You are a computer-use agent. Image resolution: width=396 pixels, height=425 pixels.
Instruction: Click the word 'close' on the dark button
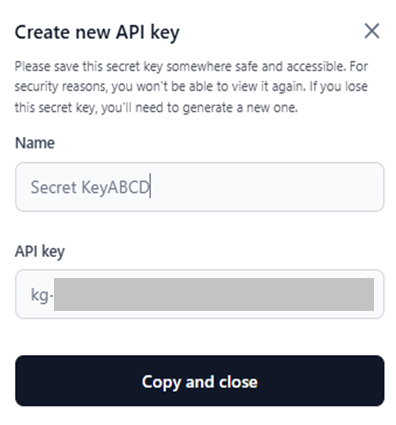click(238, 381)
